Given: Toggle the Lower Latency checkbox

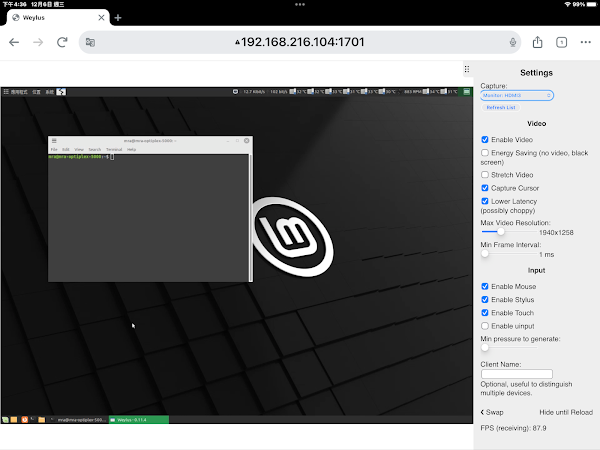Looking at the screenshot, I should point(485,201).
